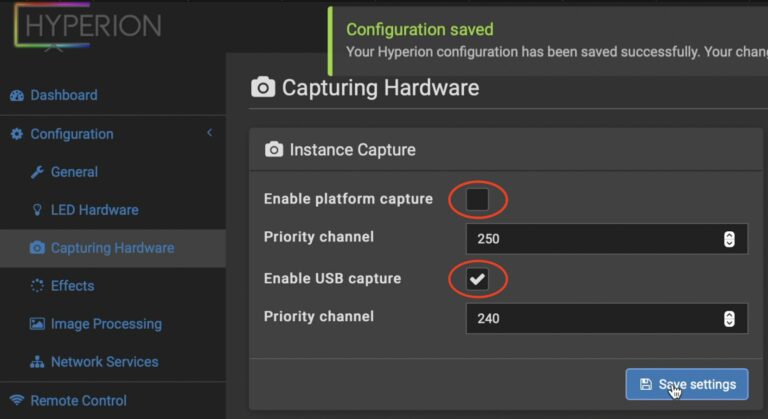Click the Network Services sitemap icon

click(37, 362)
